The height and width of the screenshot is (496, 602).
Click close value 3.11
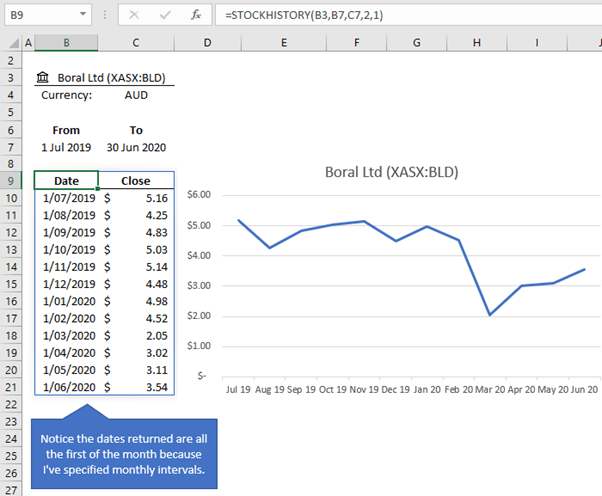point(136,370)
